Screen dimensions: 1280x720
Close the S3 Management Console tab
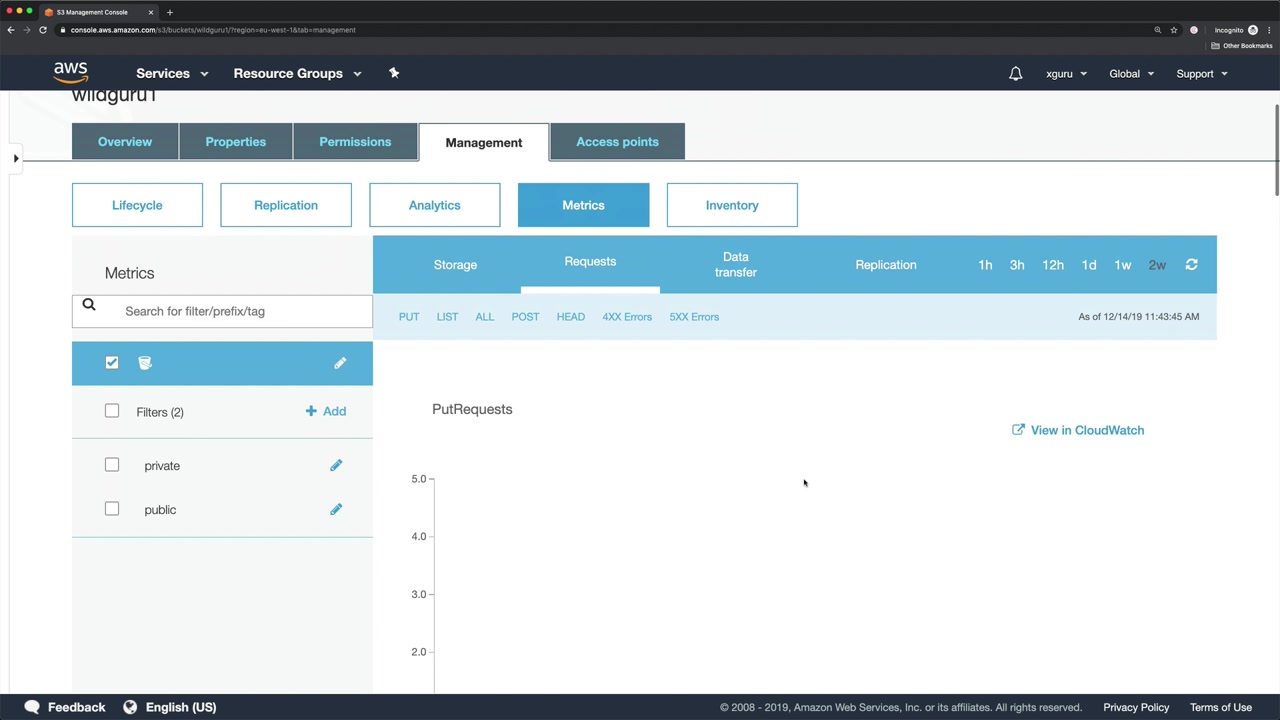coord(151,12)
